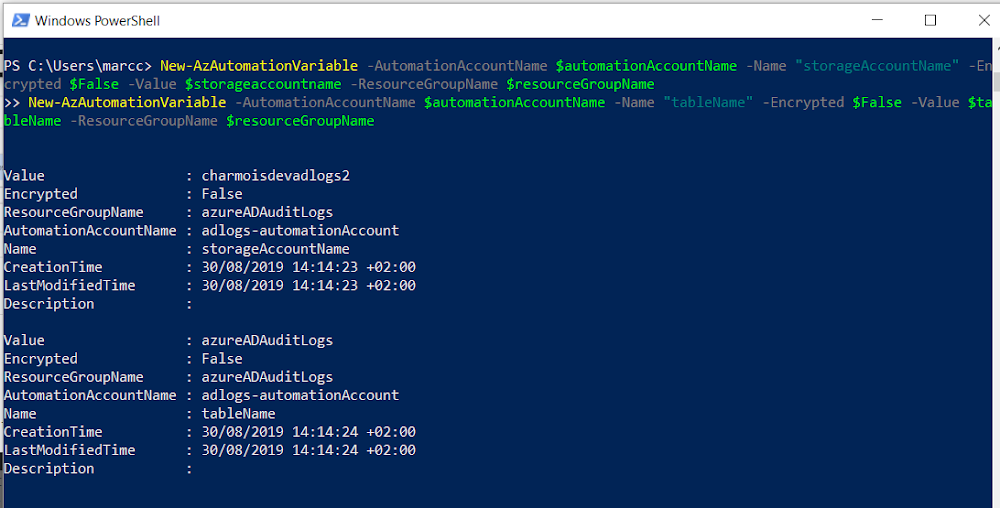Open the PowerShell window system menu icon

click(x=20, y=20)
